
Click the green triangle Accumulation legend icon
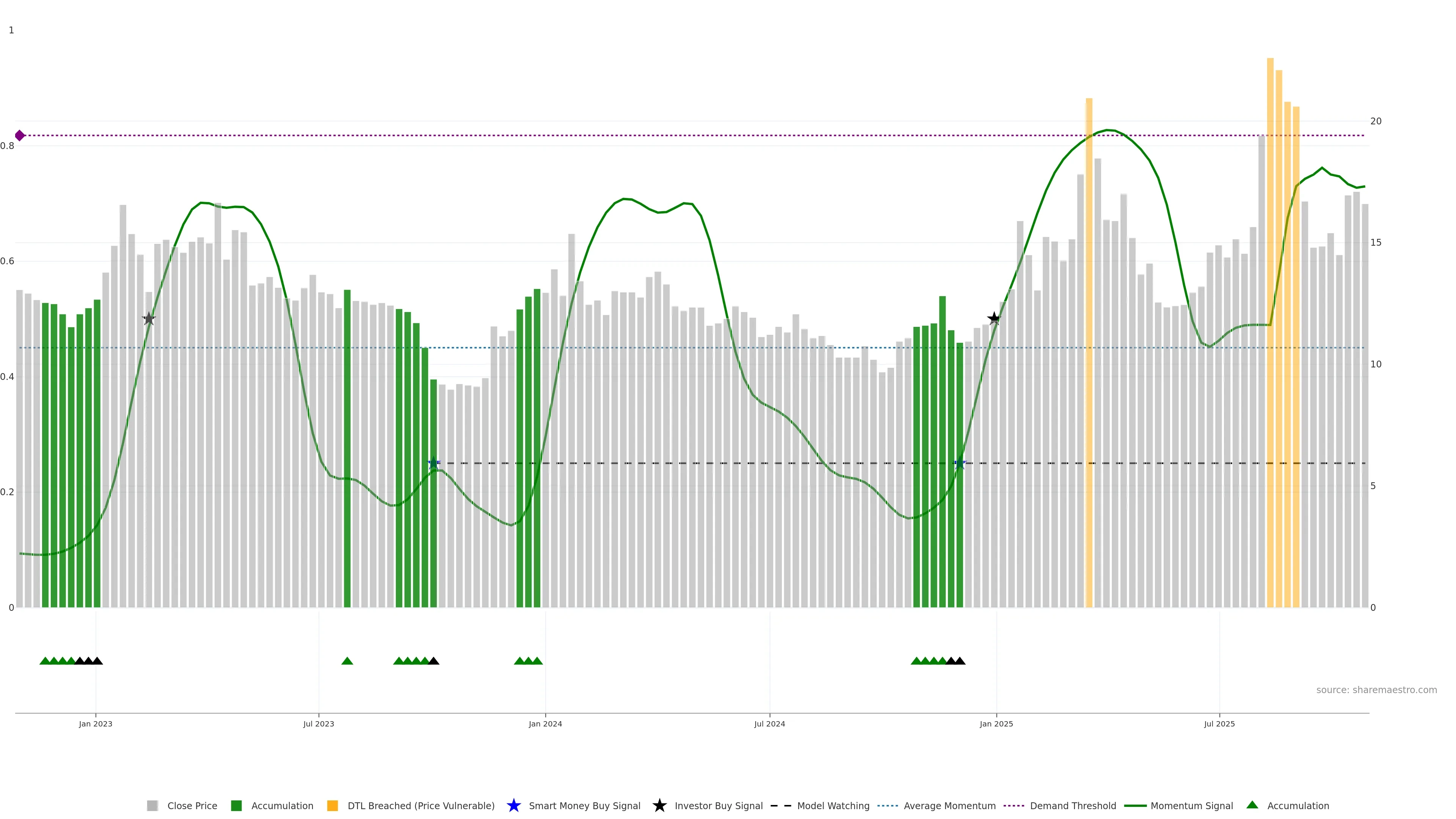(1252, 805)
